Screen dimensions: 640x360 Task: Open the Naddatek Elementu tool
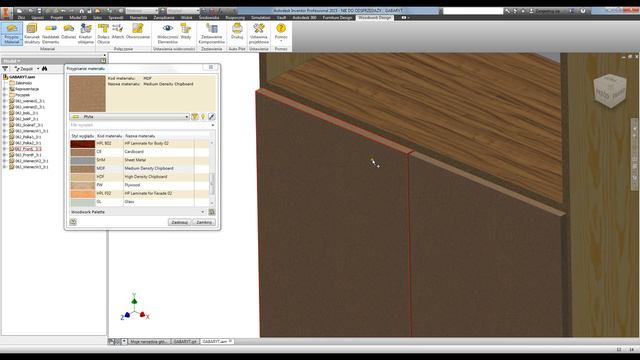(51, 33)
